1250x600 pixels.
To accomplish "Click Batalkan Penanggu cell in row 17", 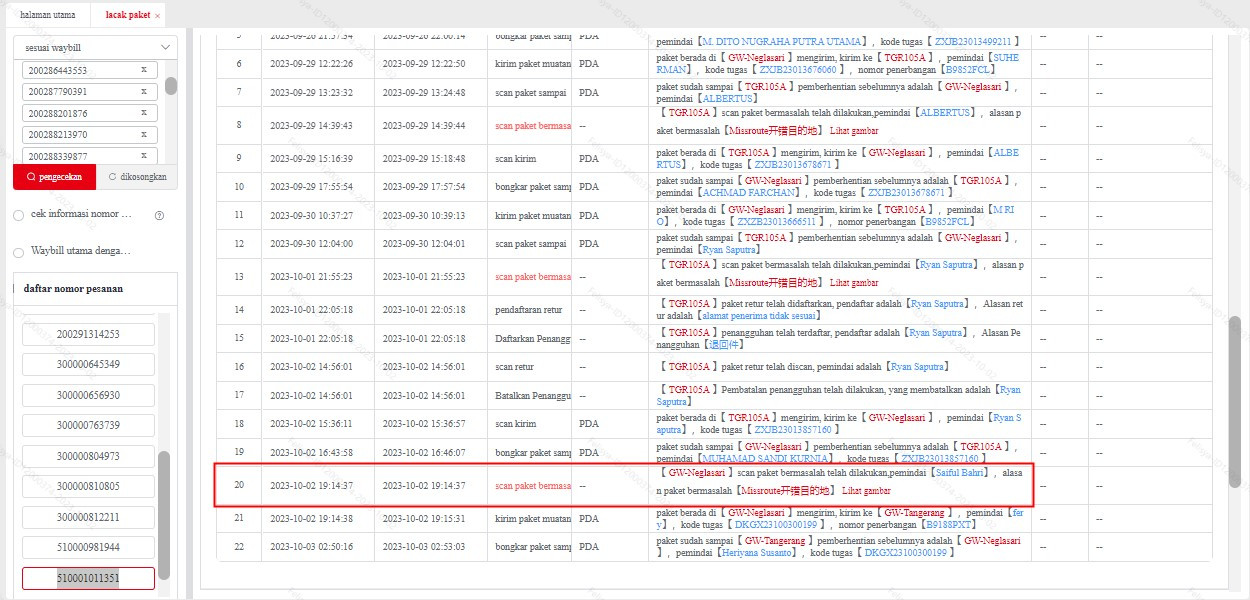I will tap(529, 395).
